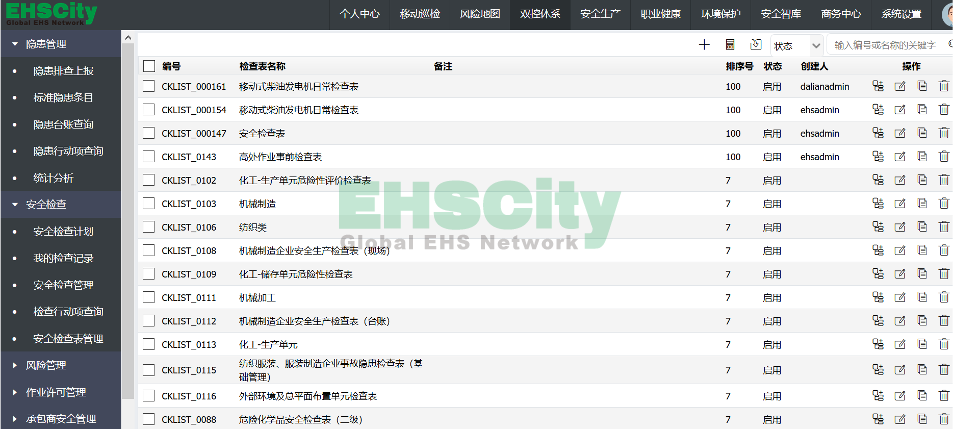954x429 pixels.
Task: Edit the CKLIST_0111 机械加工 row
Action: coord(900,297)
